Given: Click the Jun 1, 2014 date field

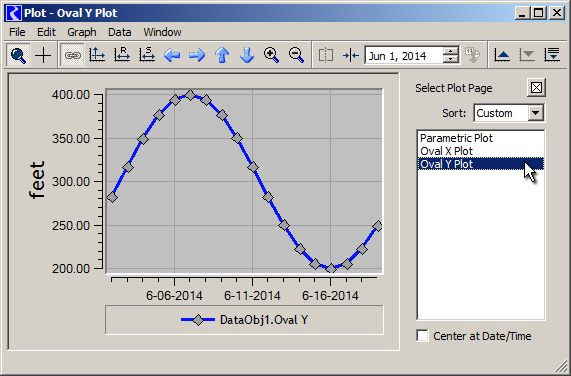Looking at the screenshot, I should point(404,56).
